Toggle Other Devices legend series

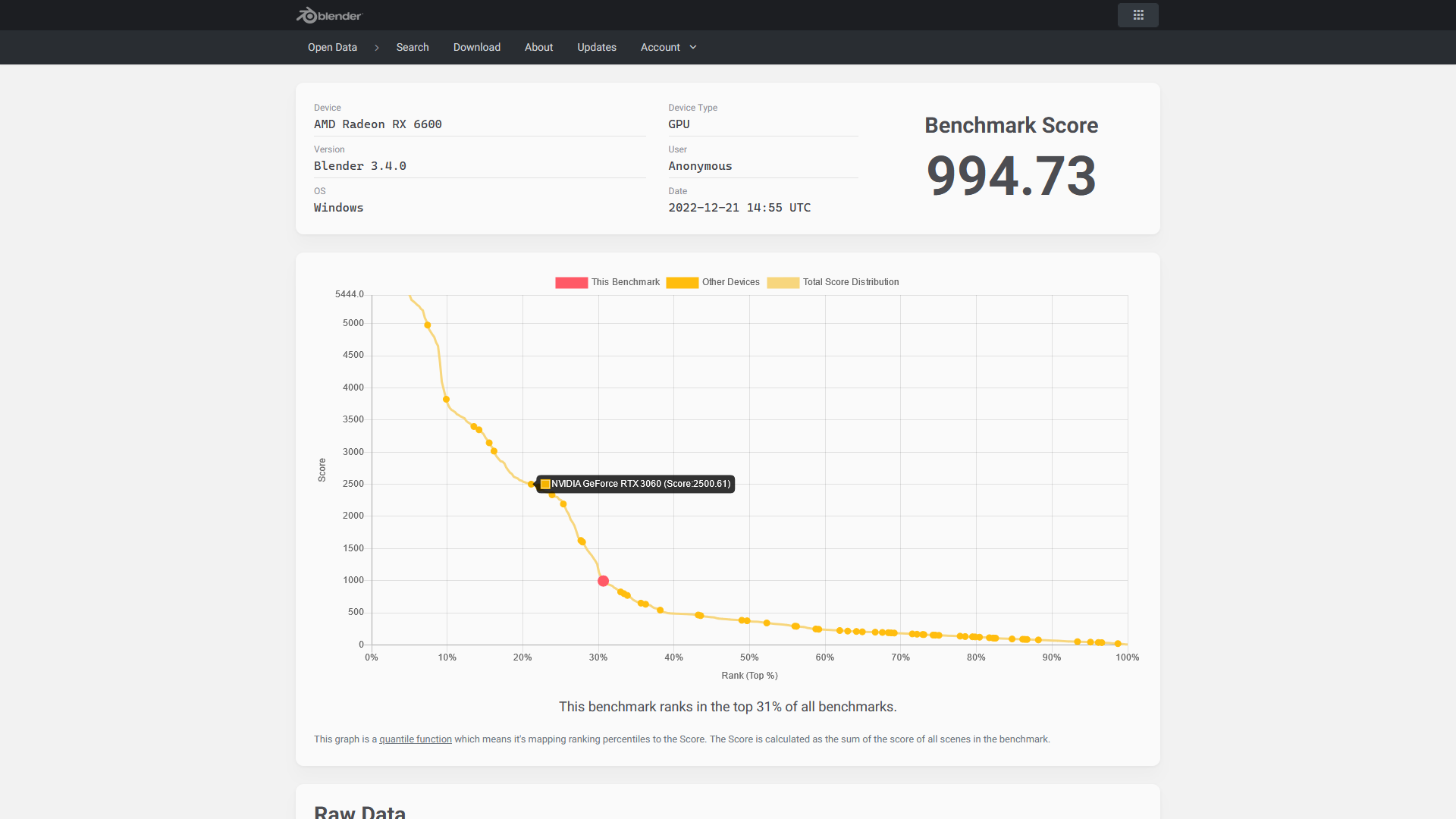point(730,282)
